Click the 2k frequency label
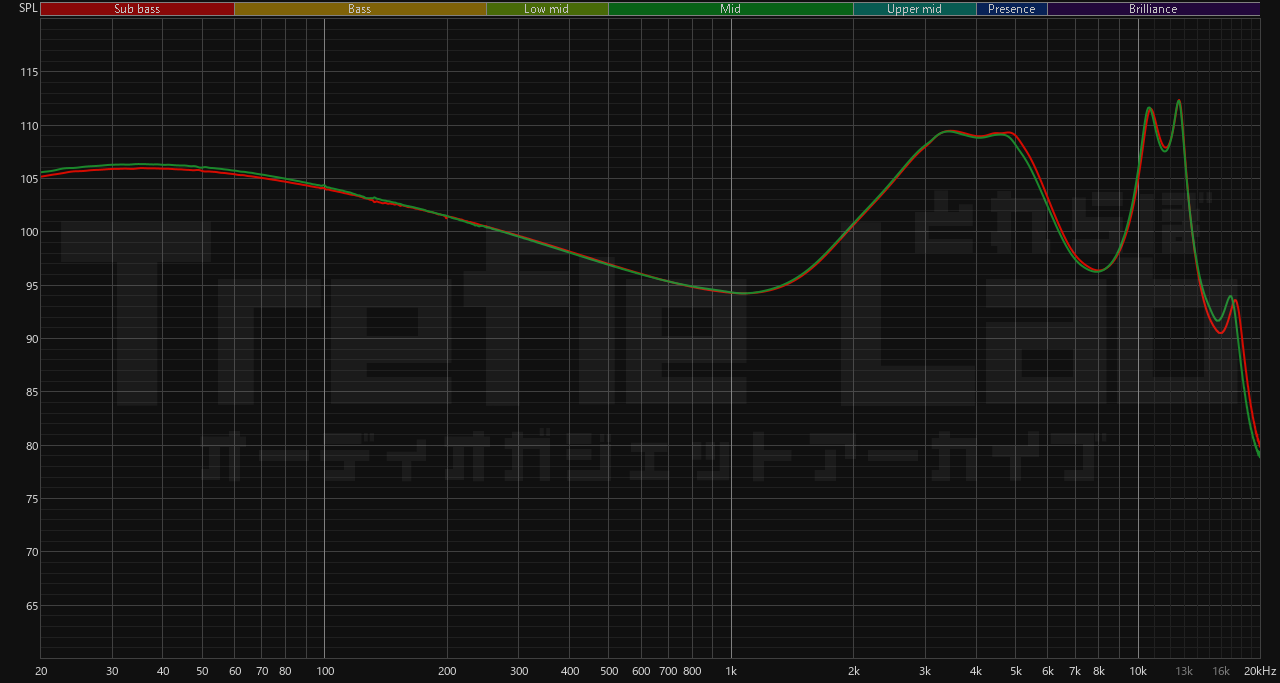The width and height of the screenshot is (1280, 683). 854,671
